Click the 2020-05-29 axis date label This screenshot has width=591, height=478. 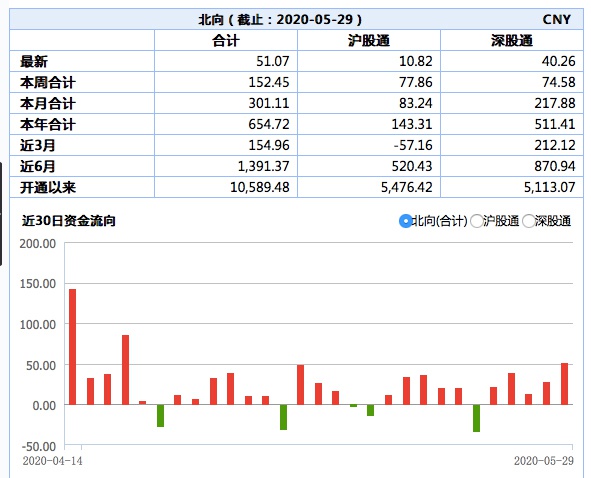pos(544,461)
